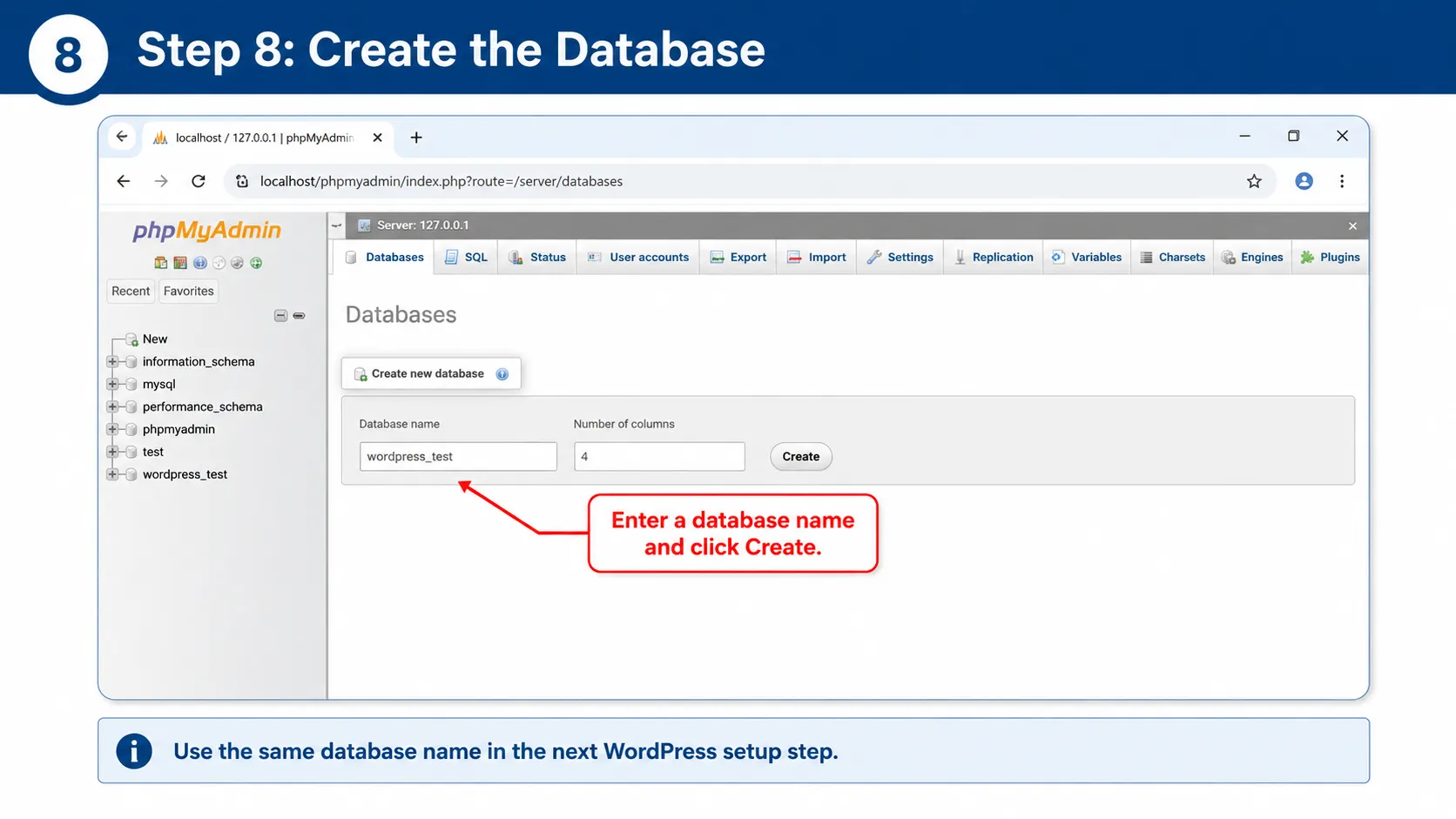The width and height of the screenshot is (1456, 819).
Task: Click the New database icon in tree
Action: [131, 339]
